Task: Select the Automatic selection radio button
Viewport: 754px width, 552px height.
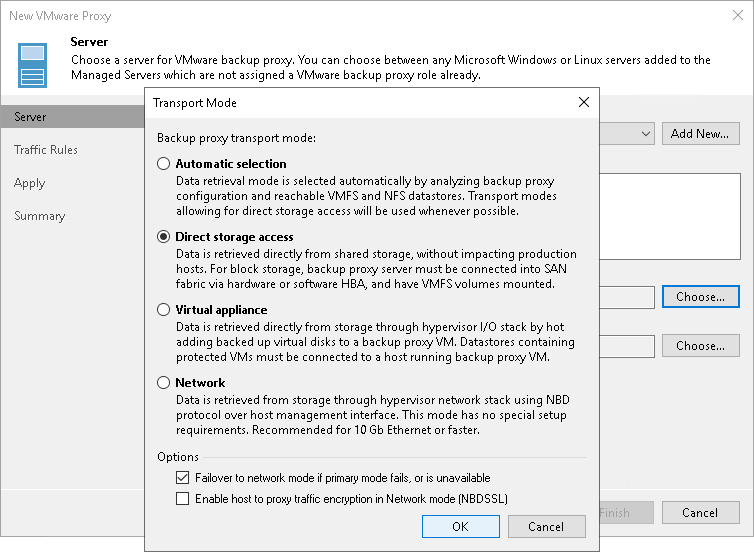Action: (x=163, y=163)
